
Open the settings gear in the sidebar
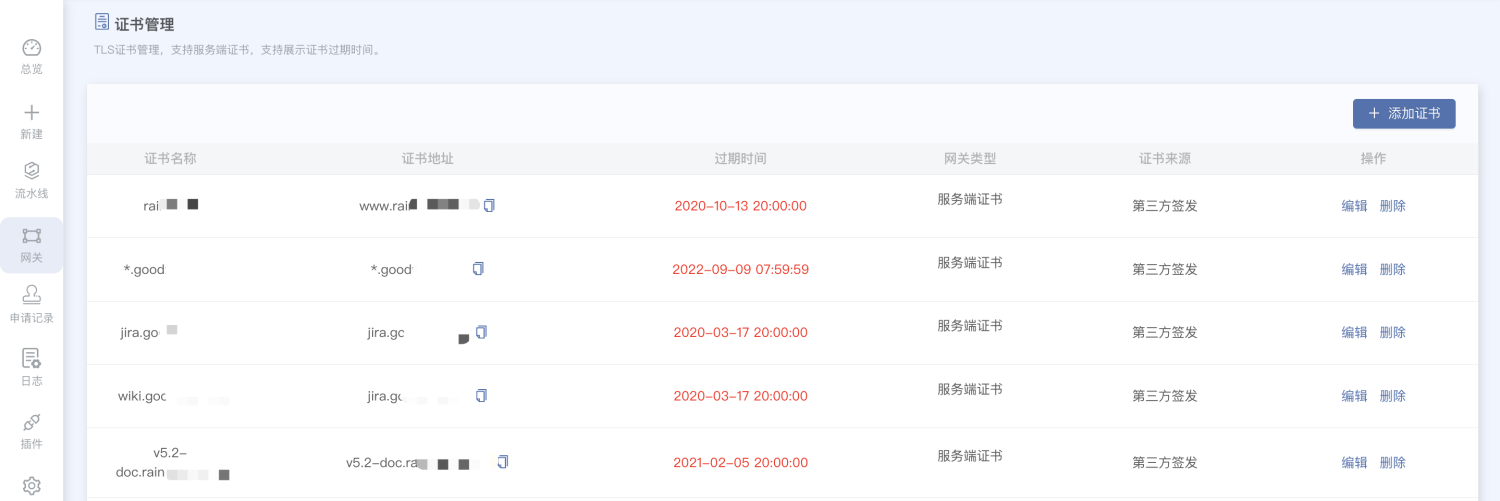coord(31,486)
